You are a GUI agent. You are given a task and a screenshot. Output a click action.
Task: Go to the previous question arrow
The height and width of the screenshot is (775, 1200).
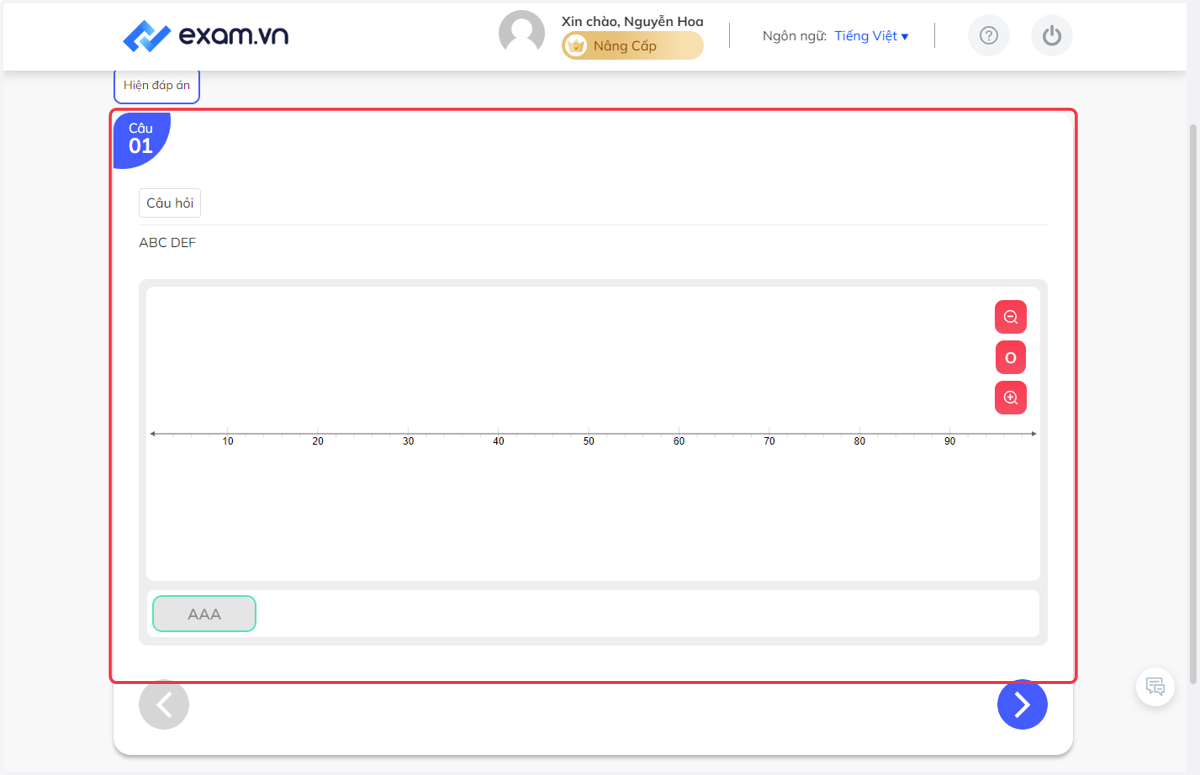click(x=164, y=705)
